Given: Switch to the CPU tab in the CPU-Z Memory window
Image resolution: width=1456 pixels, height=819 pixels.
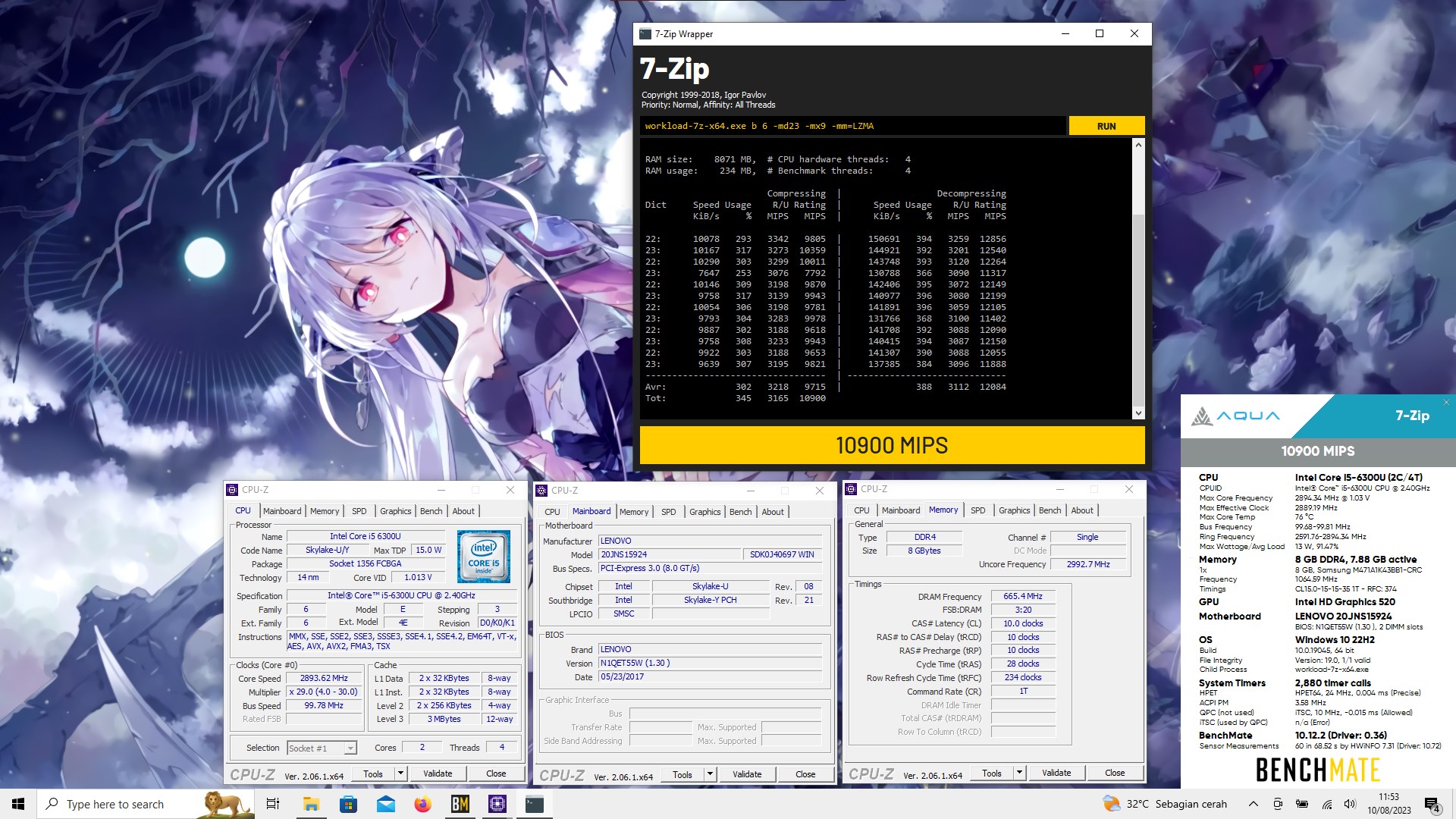Looking at the screenshot, I should pos(861,510).
